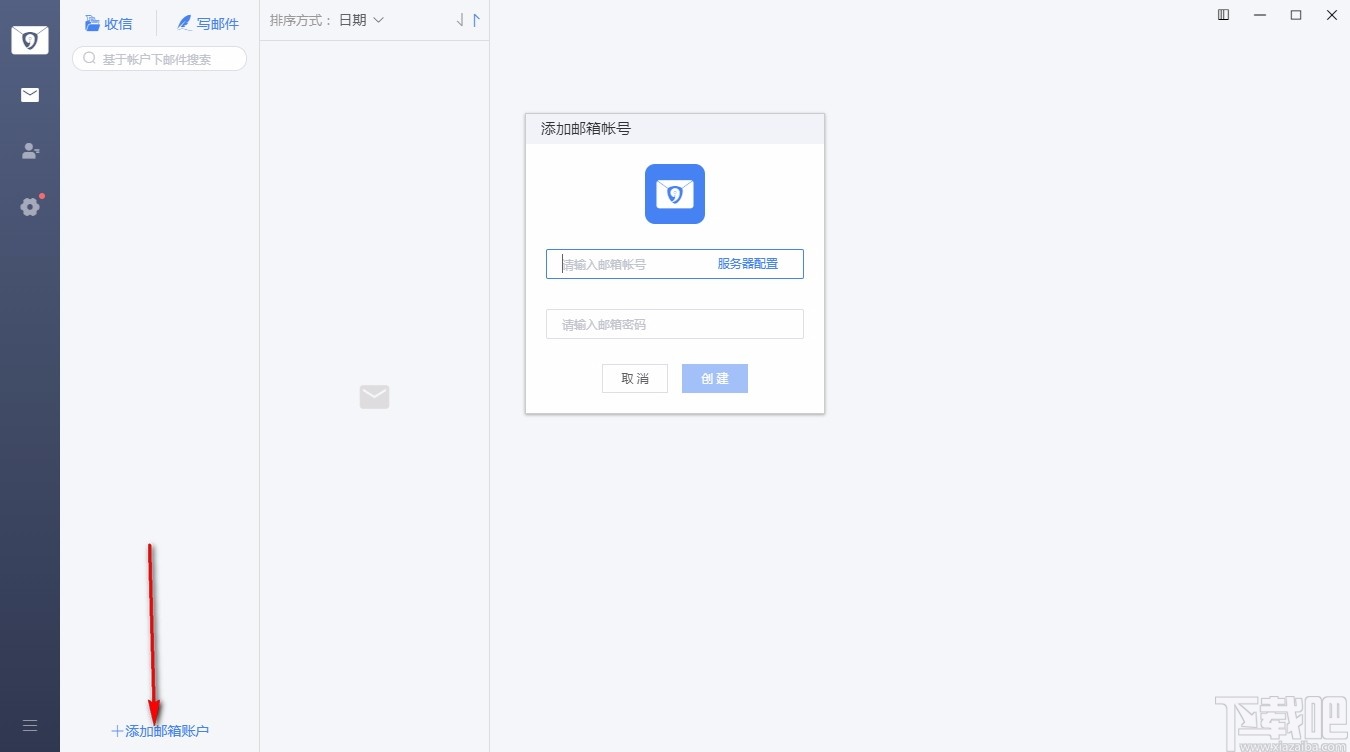Click 收信 to receive mail
The height and width of the screenshot is (752, 1350).
[108, 23]
